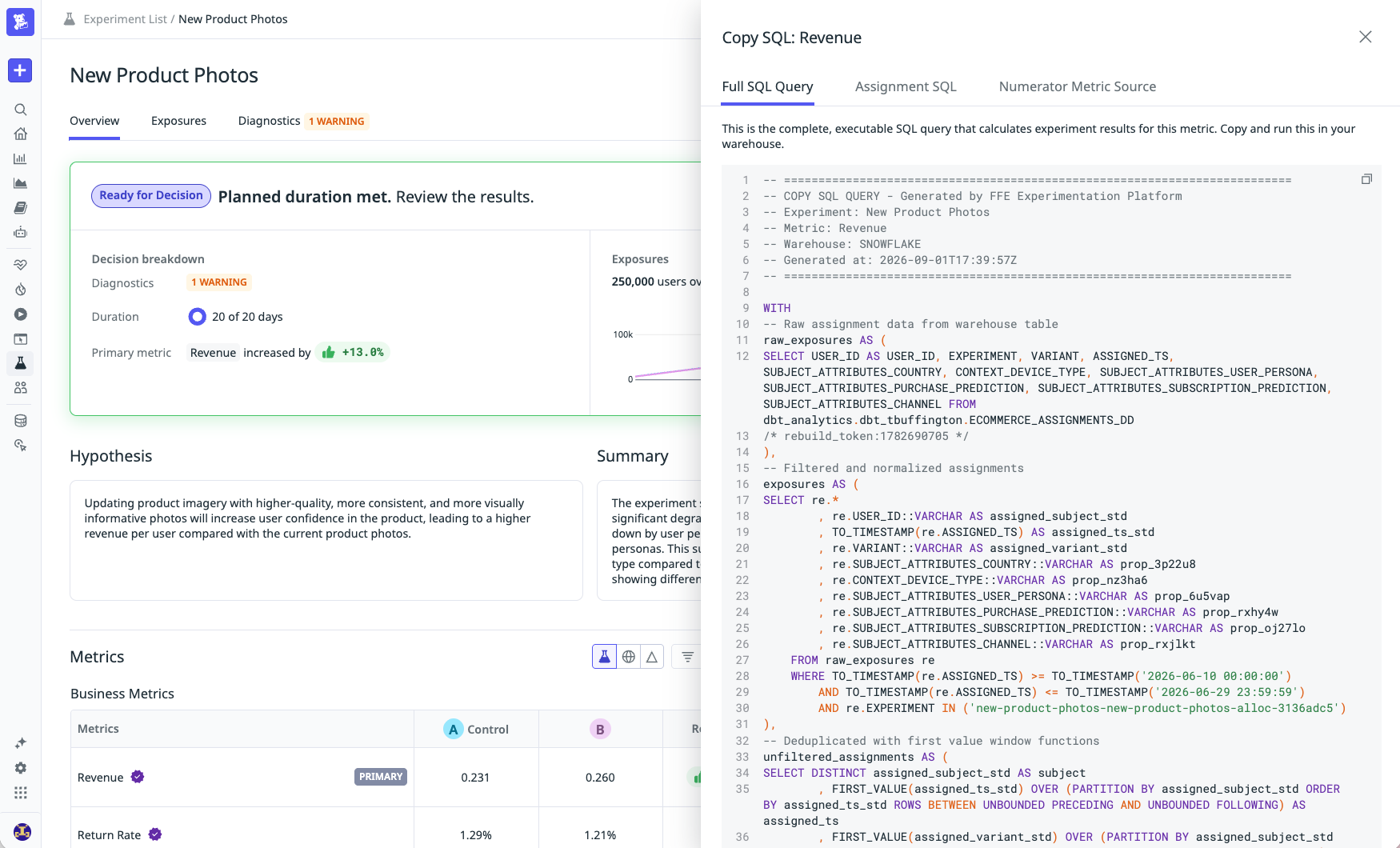Open the robot sidebar icon
The width and height of the screenshot is (1400, 848).
click(x=21, y=232)
